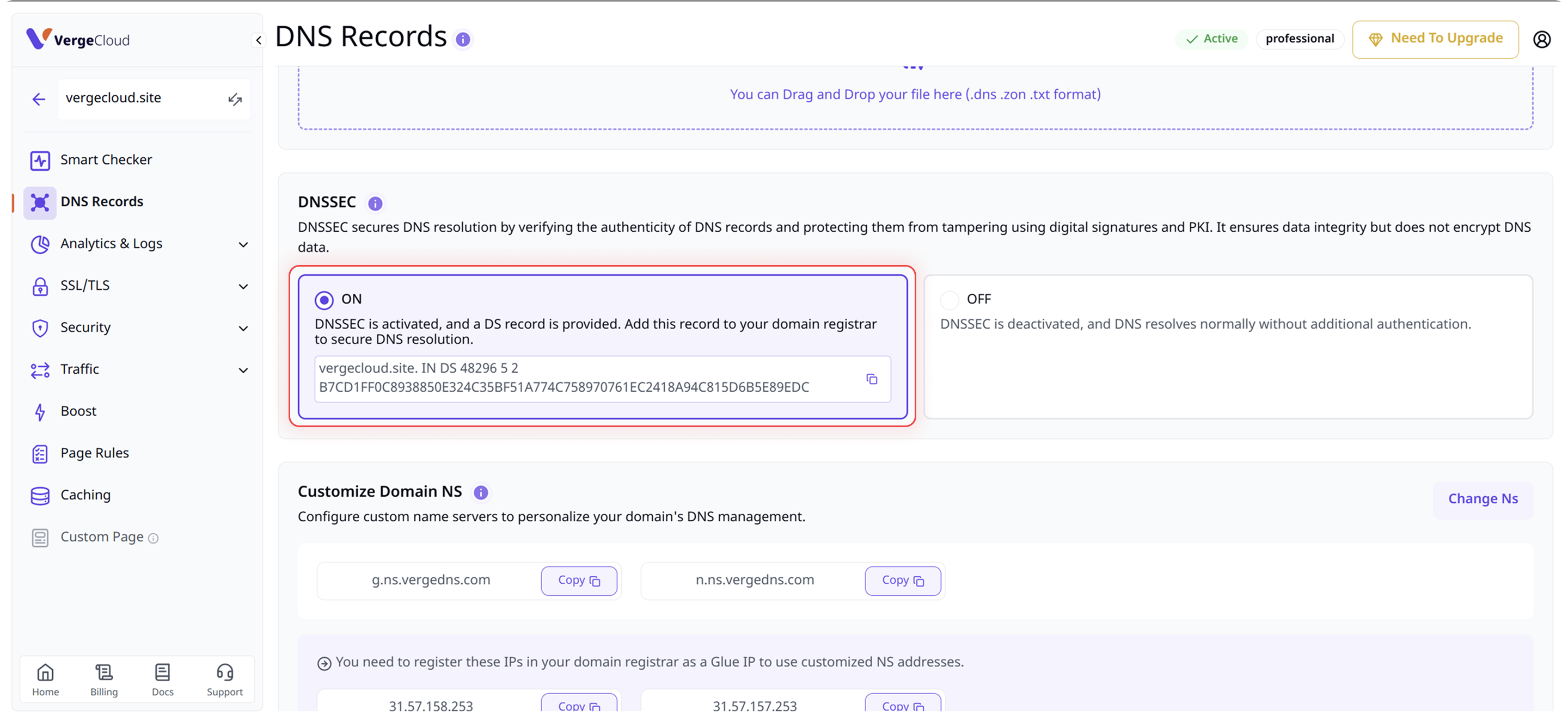
Task: Open Page Rules in the sidebar
Action: [94, 453]
